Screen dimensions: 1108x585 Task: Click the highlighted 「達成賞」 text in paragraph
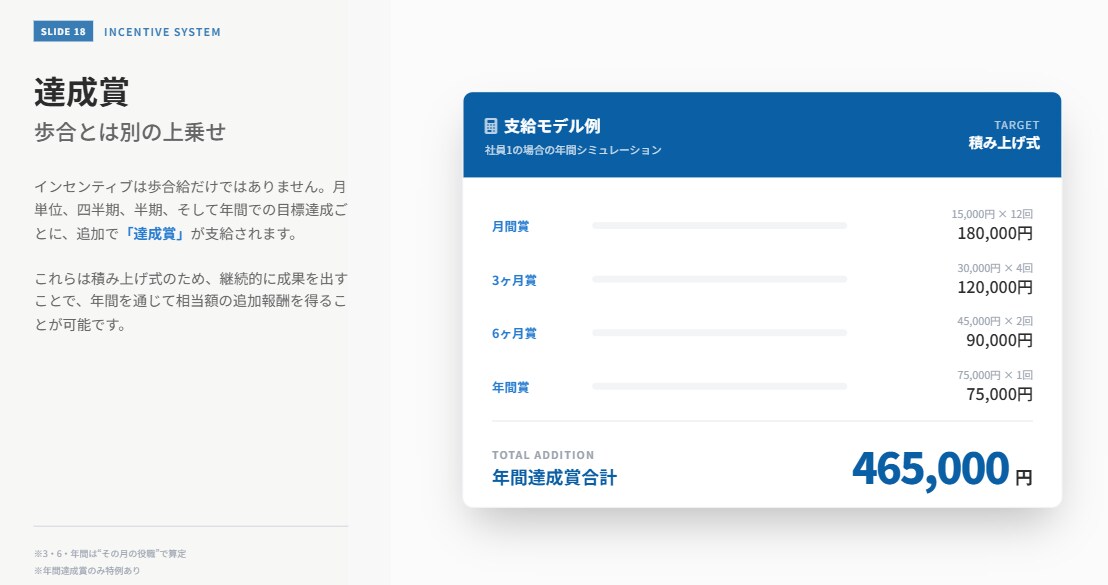(155, 234)
